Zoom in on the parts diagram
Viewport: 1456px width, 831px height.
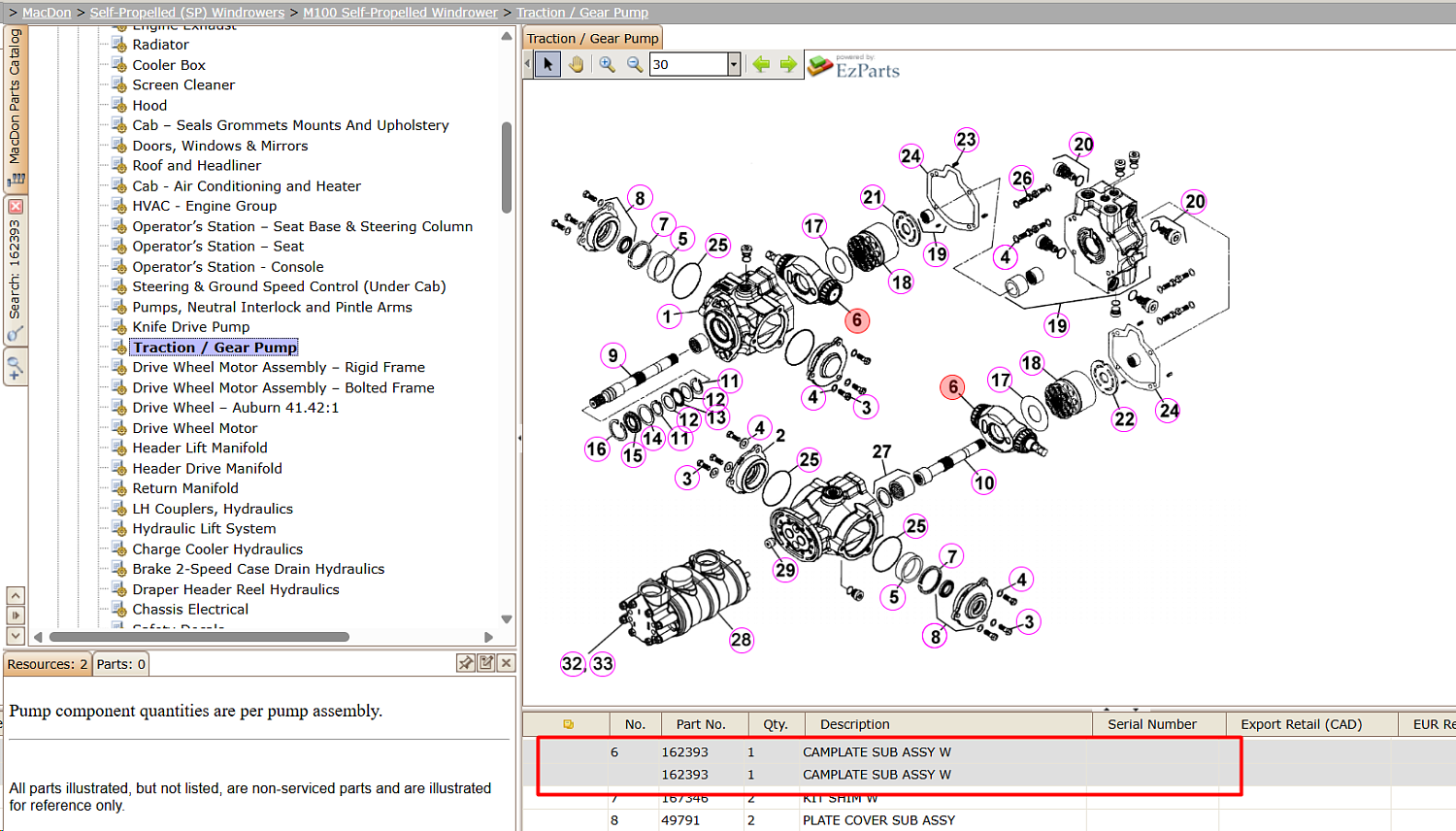608,64
